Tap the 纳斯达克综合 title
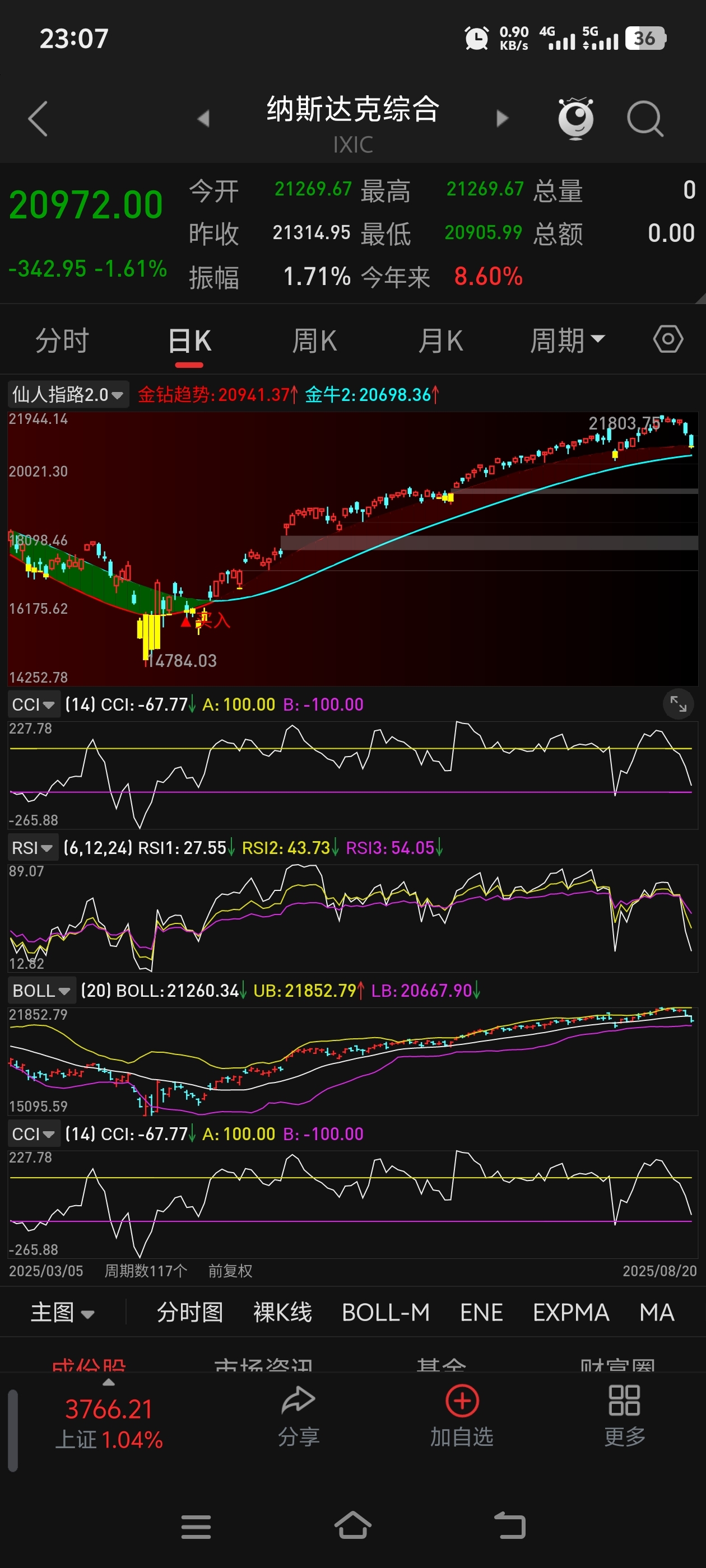 click(x=352, y=110)
